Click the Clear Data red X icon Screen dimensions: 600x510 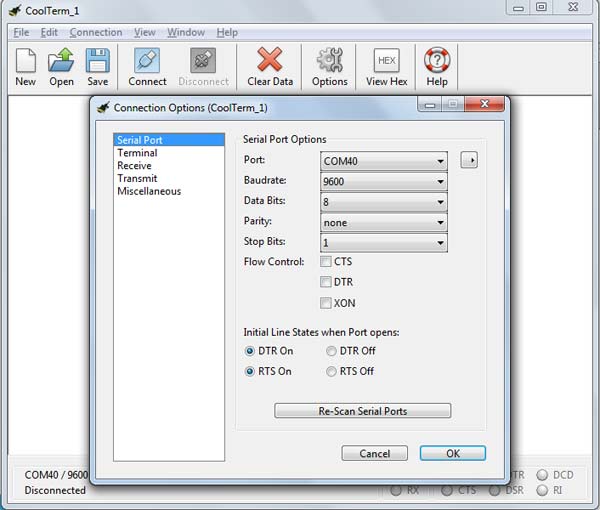(x=269, y=62)
